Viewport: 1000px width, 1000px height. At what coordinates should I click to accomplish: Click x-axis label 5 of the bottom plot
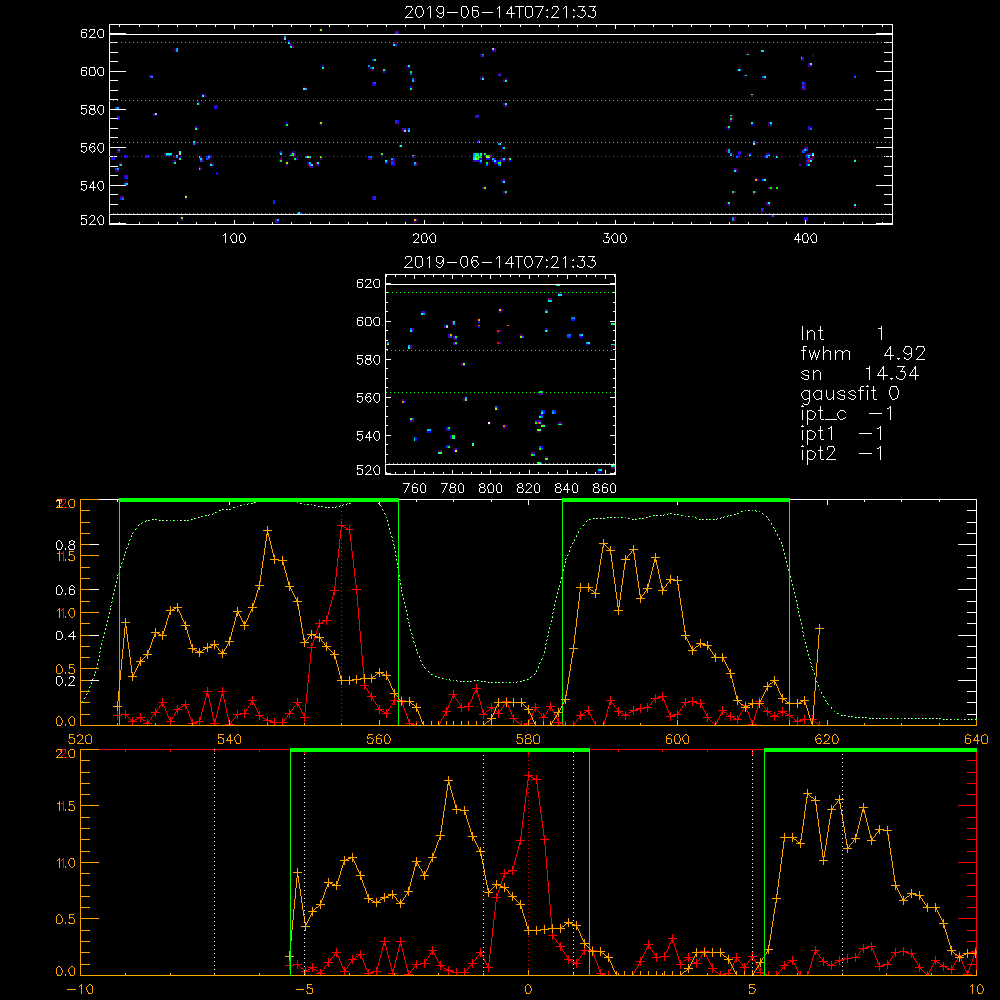click(752, 990)
